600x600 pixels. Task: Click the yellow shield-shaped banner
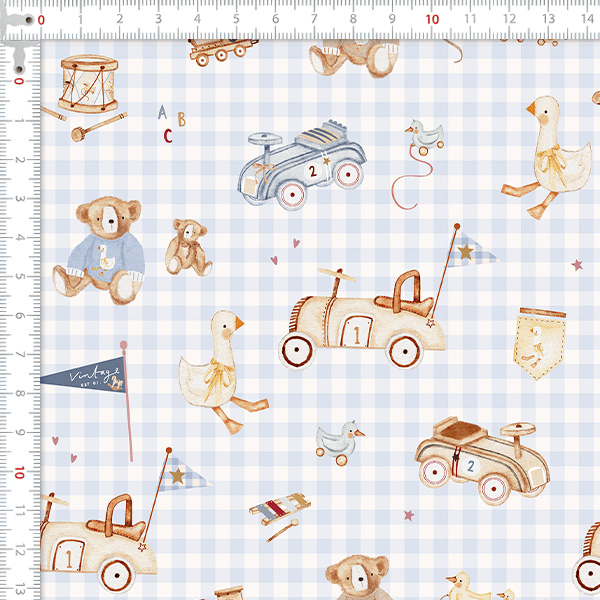point(541,342)
